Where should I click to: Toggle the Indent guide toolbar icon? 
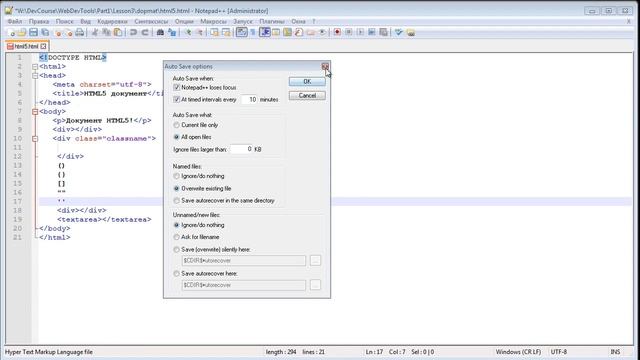(x=264, y=32)
